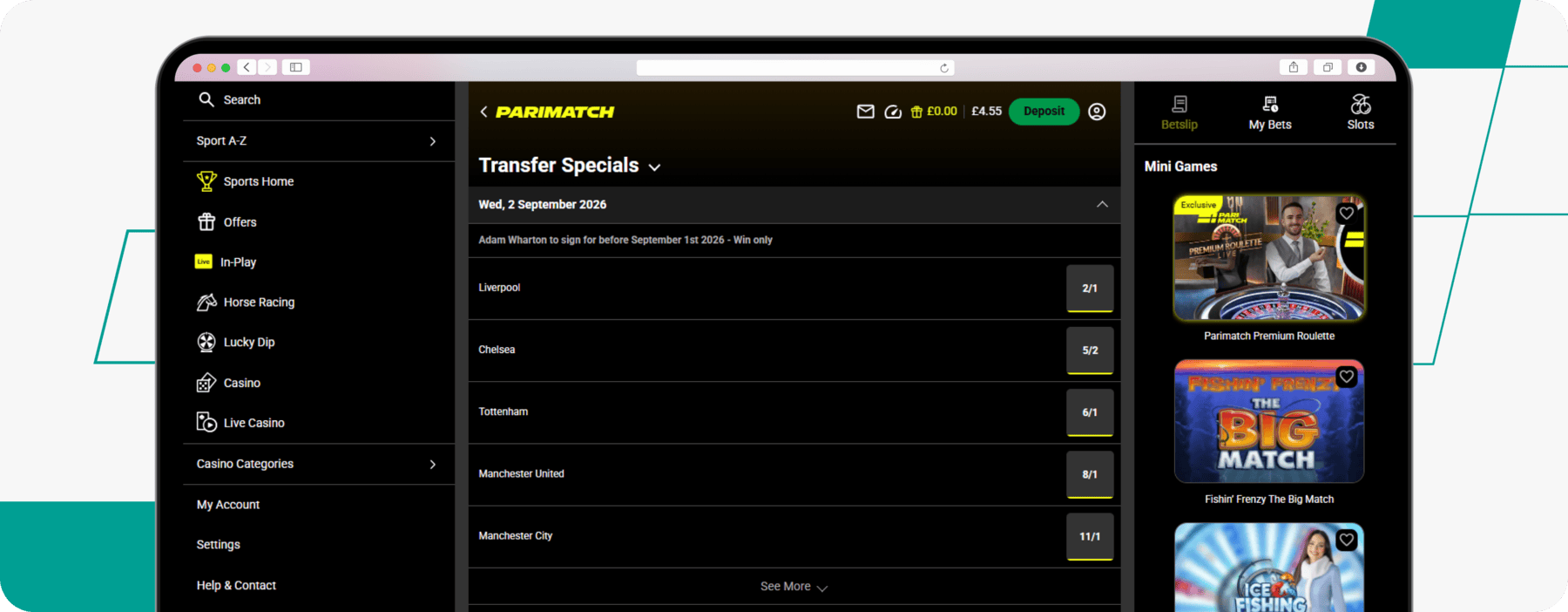Click the £4.55 balance
The image size is (1568, 612).
click(x=987, y=112)
